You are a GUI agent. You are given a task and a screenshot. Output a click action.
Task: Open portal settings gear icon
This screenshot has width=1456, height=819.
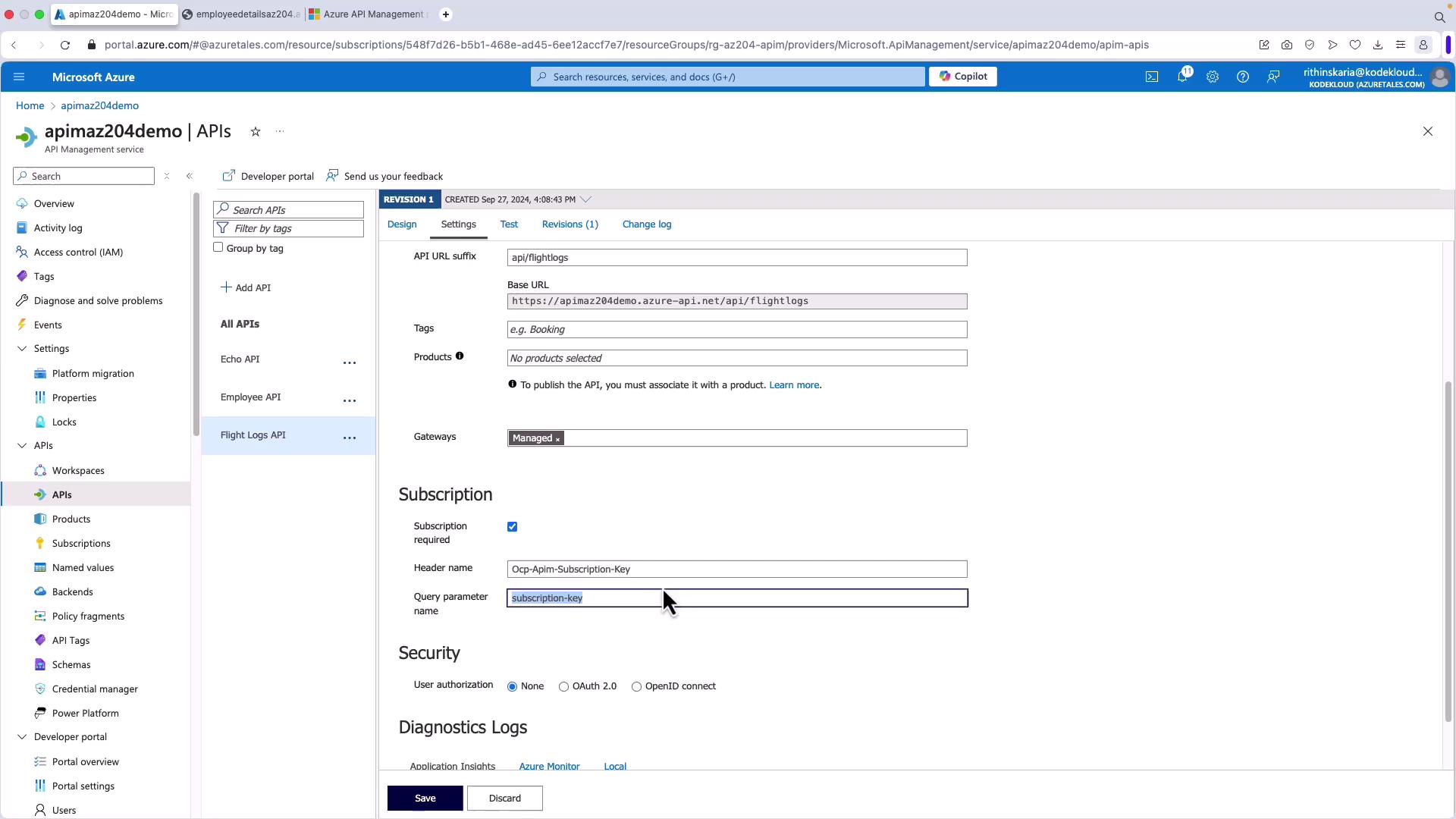click(1212, 77)
